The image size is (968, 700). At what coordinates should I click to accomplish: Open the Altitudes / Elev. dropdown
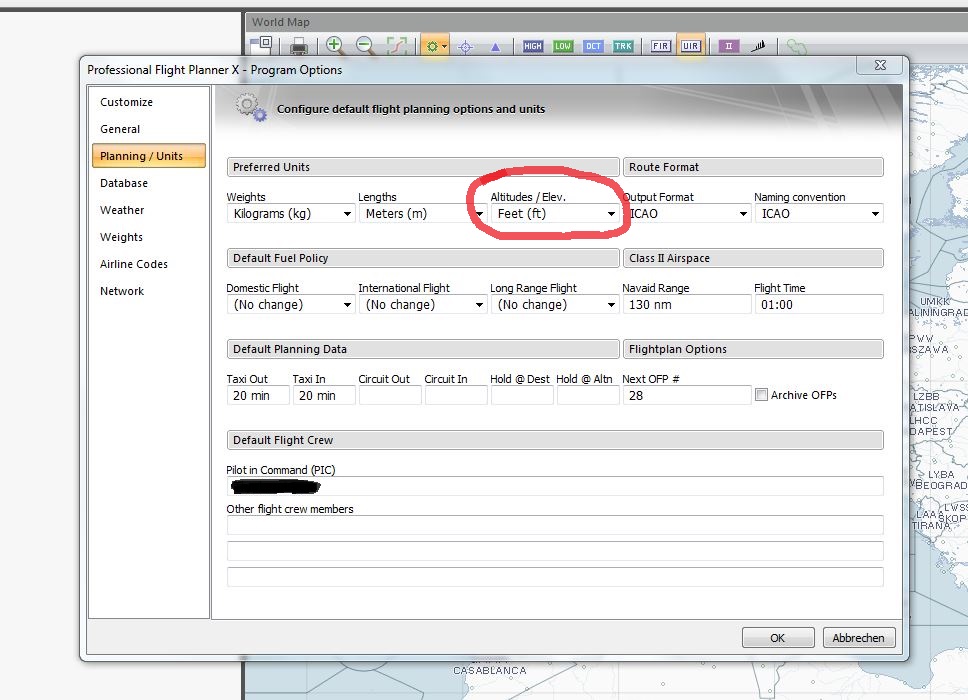pyautogui.click(x=554, y=214)
